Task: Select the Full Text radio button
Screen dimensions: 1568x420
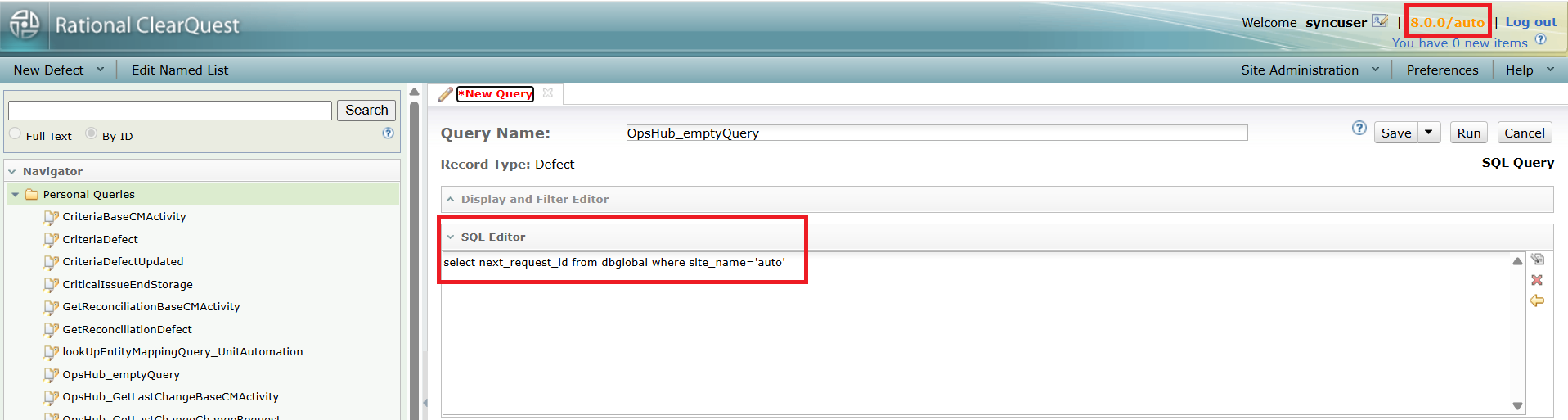Action: pos(16,133)
